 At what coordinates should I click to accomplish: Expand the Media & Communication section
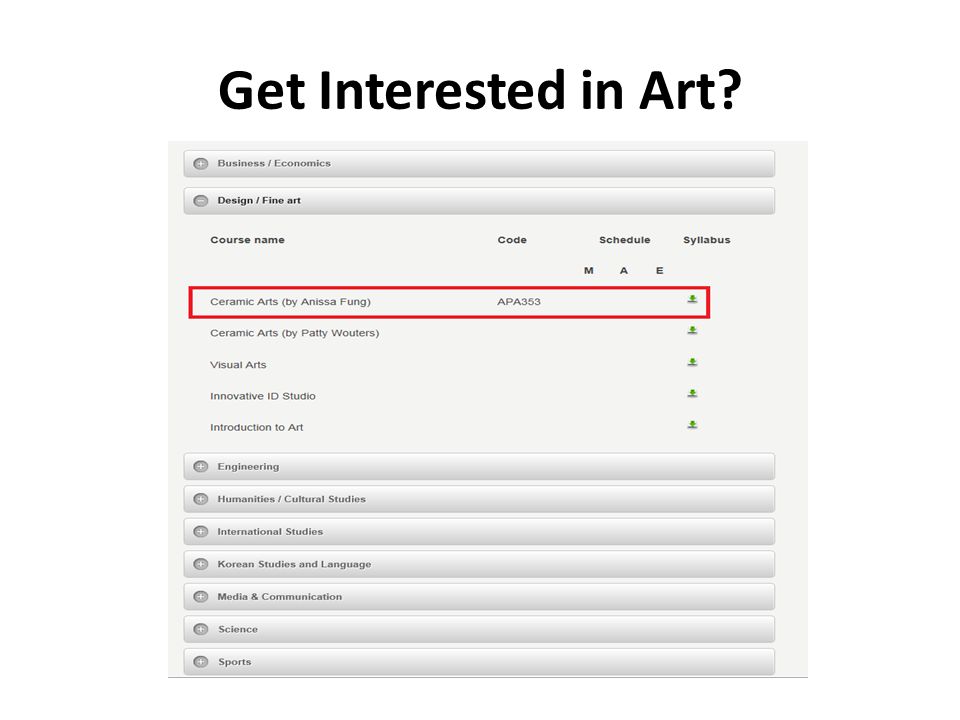[x=479, y=596]
